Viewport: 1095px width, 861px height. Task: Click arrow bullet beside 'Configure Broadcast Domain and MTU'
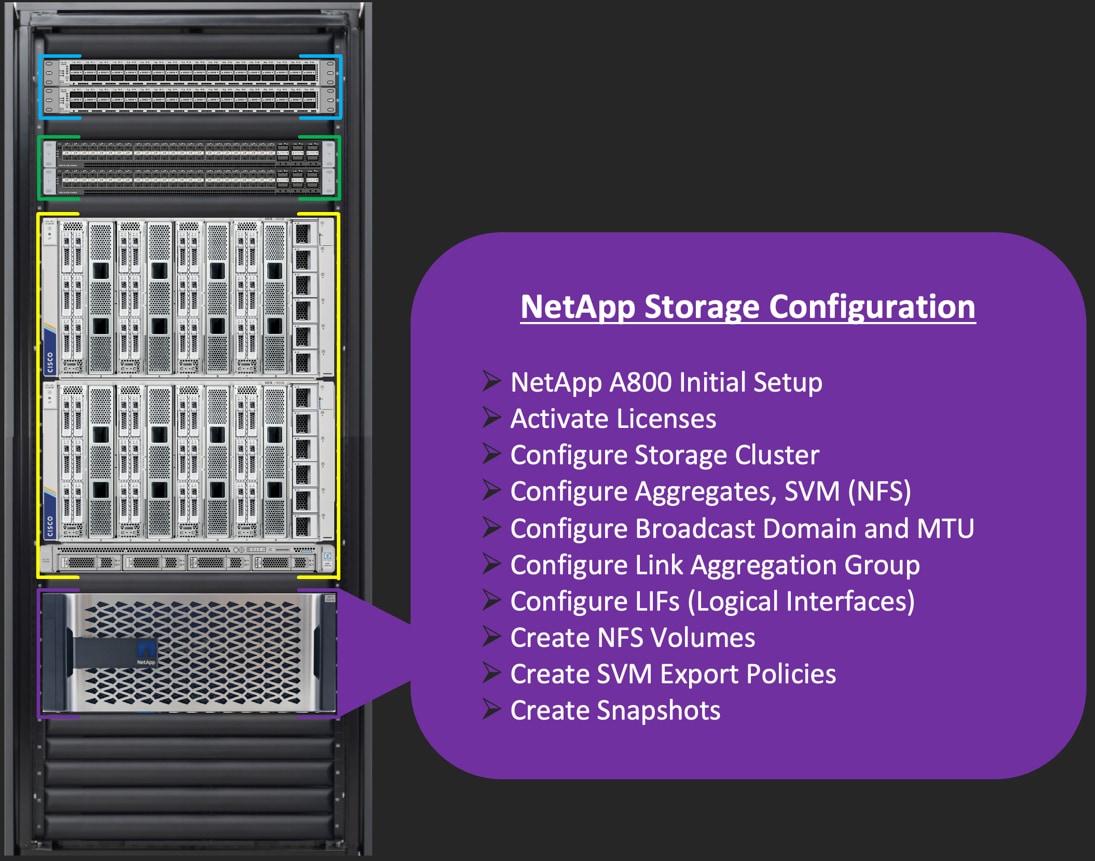tap(492, 527)
